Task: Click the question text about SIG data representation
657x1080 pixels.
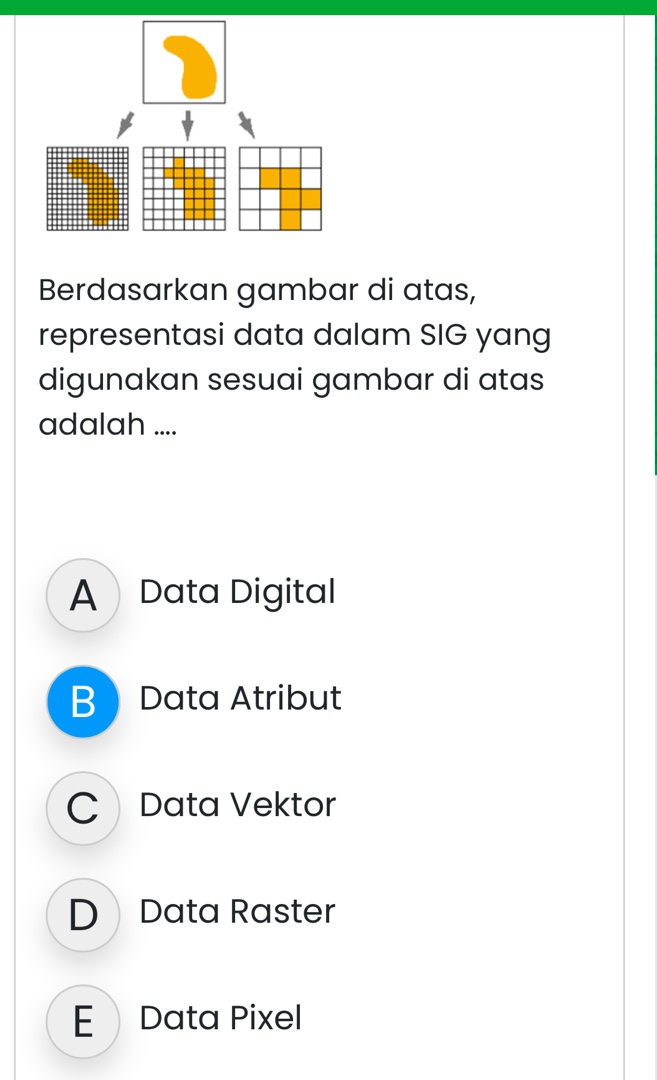Action: (x=295, y=357)
